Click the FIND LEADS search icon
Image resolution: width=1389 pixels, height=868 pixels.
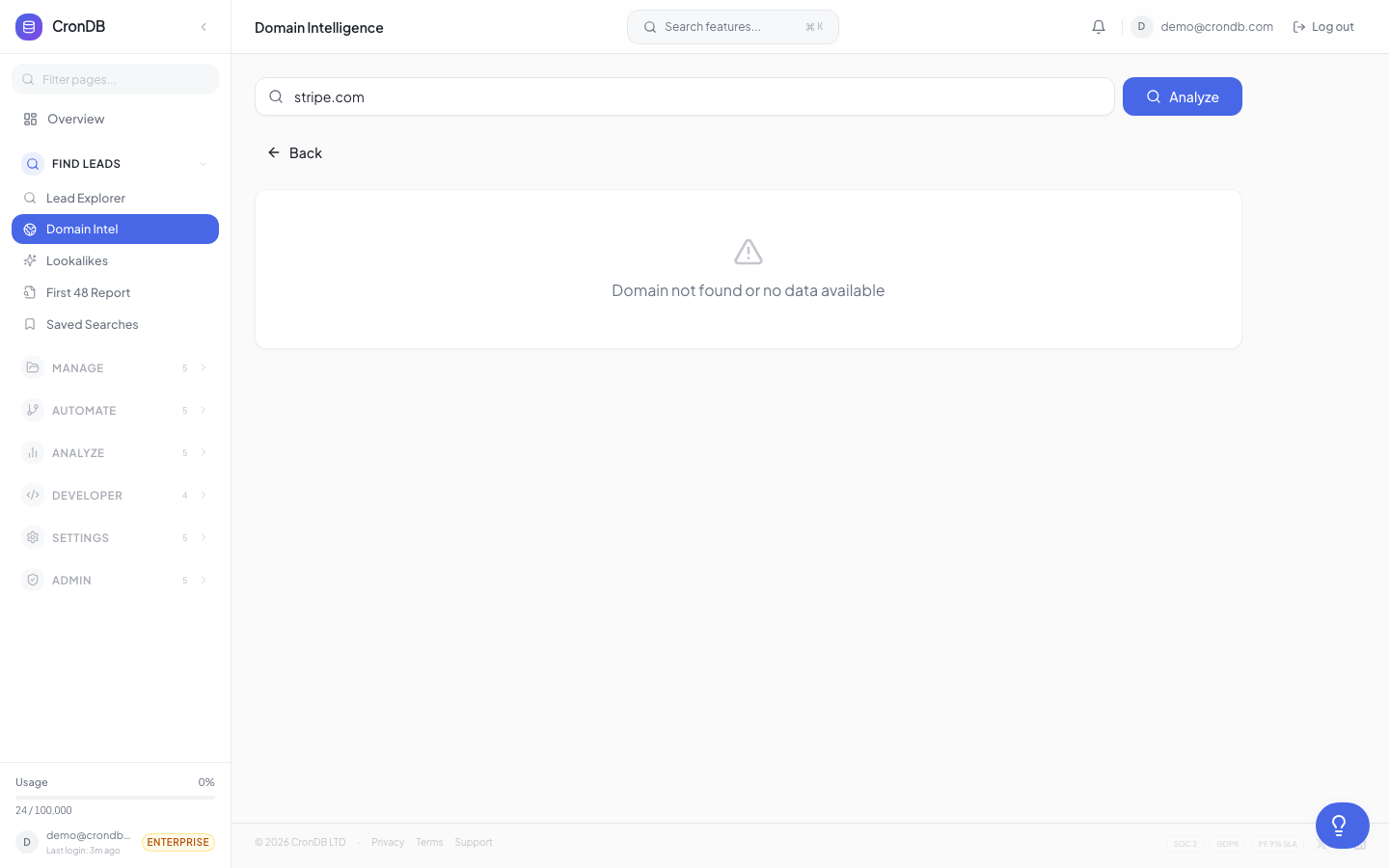coord(33,164)
